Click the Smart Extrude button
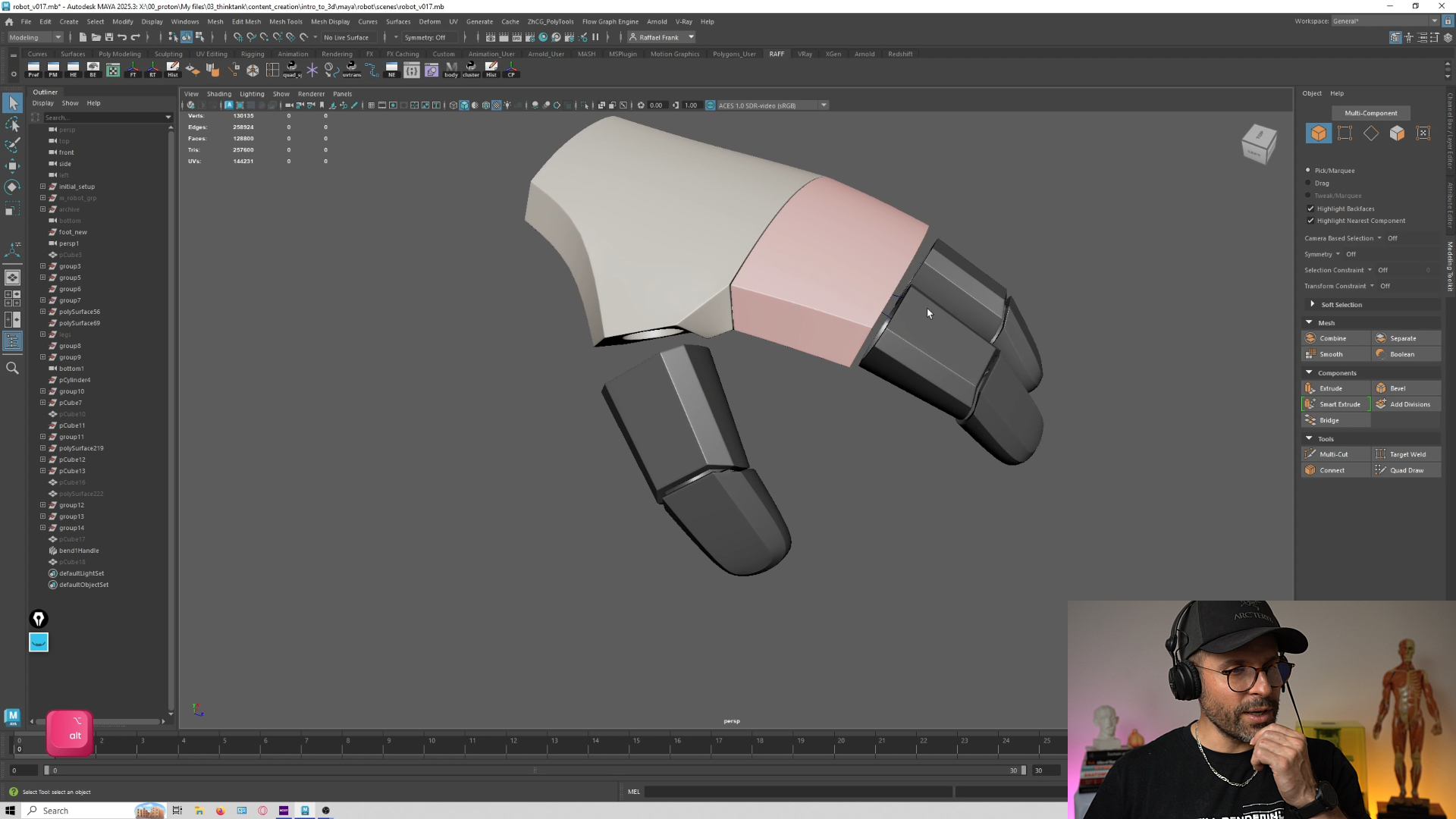1456x819 pixels. tap(1336, 404)
